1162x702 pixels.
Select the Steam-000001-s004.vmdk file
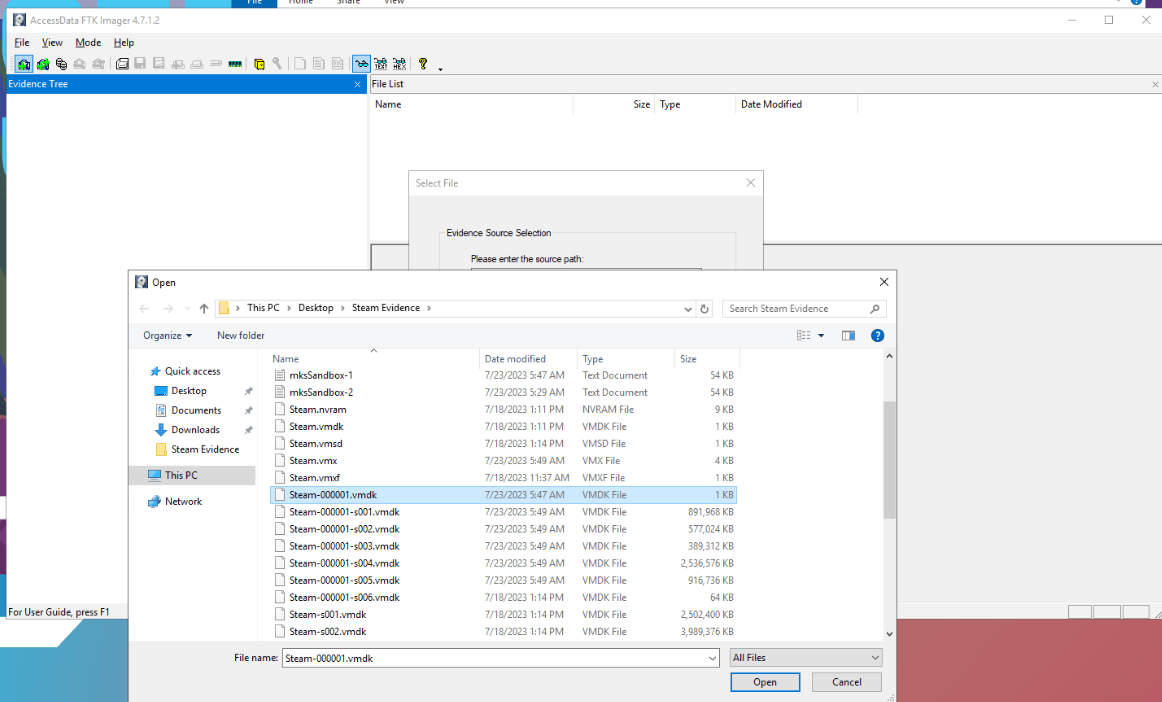pos(504,563)
